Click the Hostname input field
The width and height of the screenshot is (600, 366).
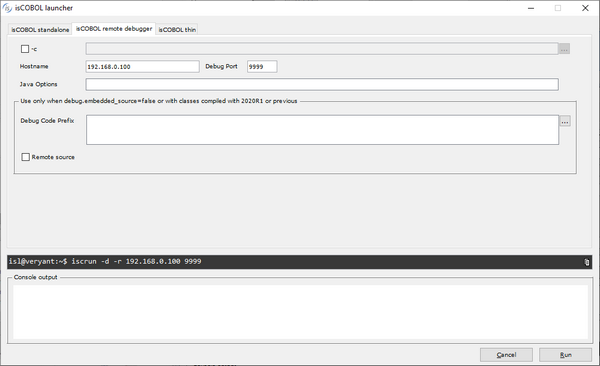[142, 67]
